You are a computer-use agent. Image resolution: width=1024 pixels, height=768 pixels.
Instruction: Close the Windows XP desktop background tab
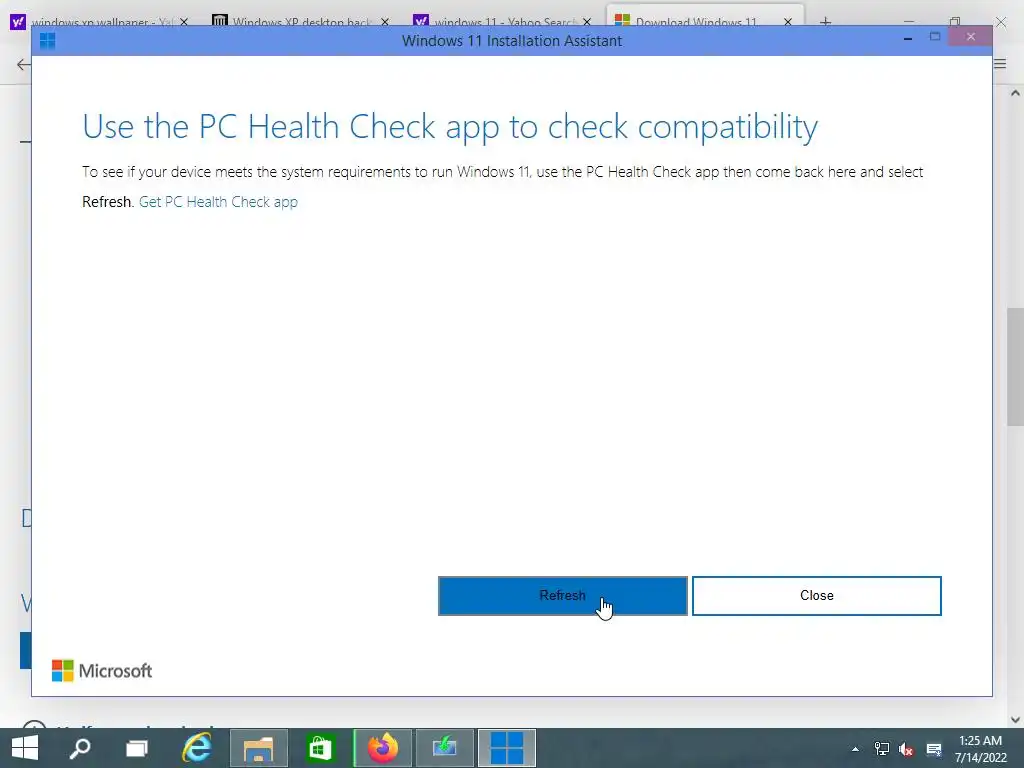coord(385,22)
